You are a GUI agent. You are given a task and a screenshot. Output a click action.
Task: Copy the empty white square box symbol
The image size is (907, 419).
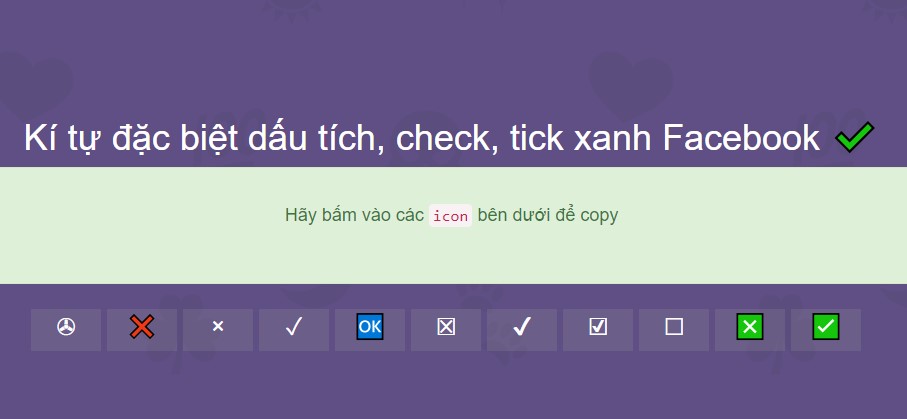click(674, 327)
